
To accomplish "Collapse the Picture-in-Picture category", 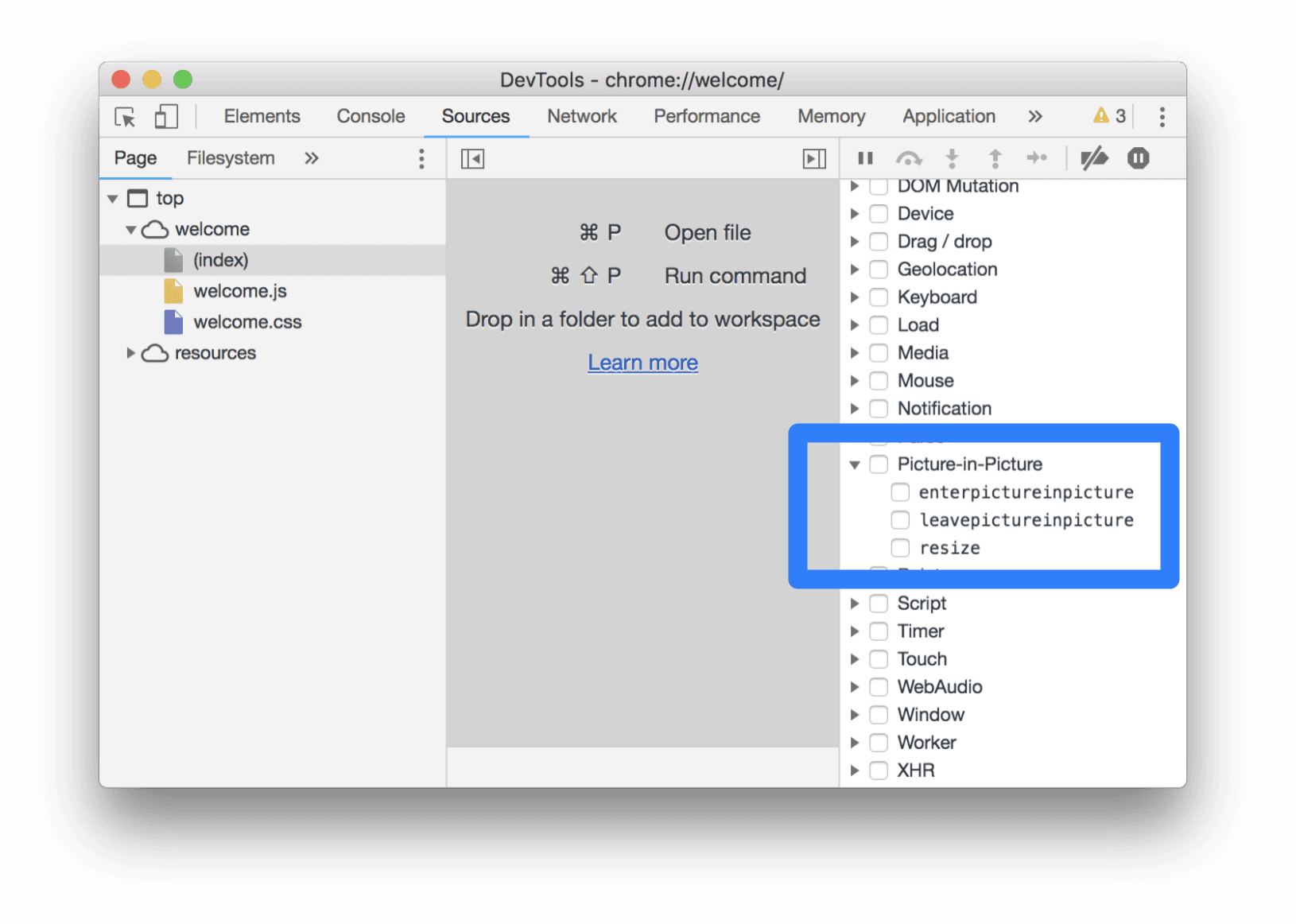I will 855,464.
